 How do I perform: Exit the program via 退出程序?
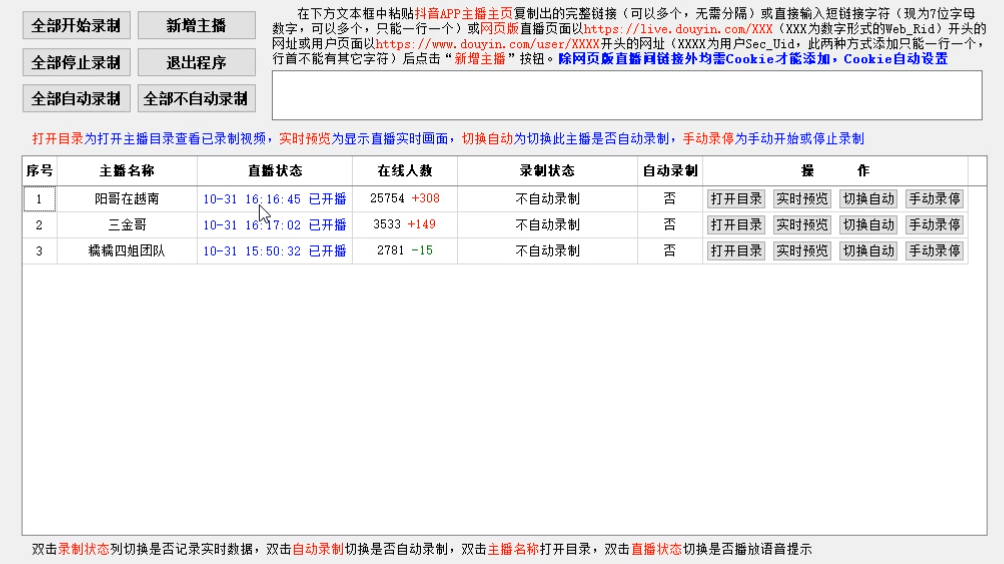[197, 63]
